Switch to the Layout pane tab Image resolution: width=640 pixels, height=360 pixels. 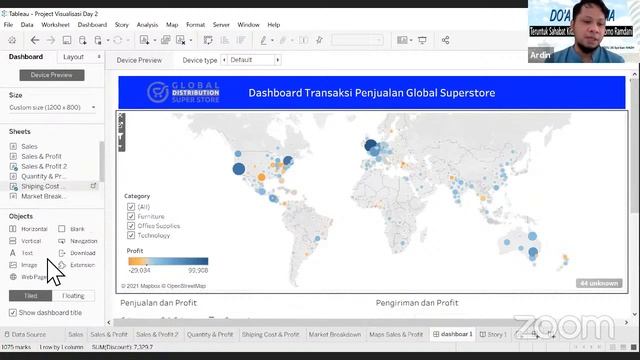[x=73, y=57]
